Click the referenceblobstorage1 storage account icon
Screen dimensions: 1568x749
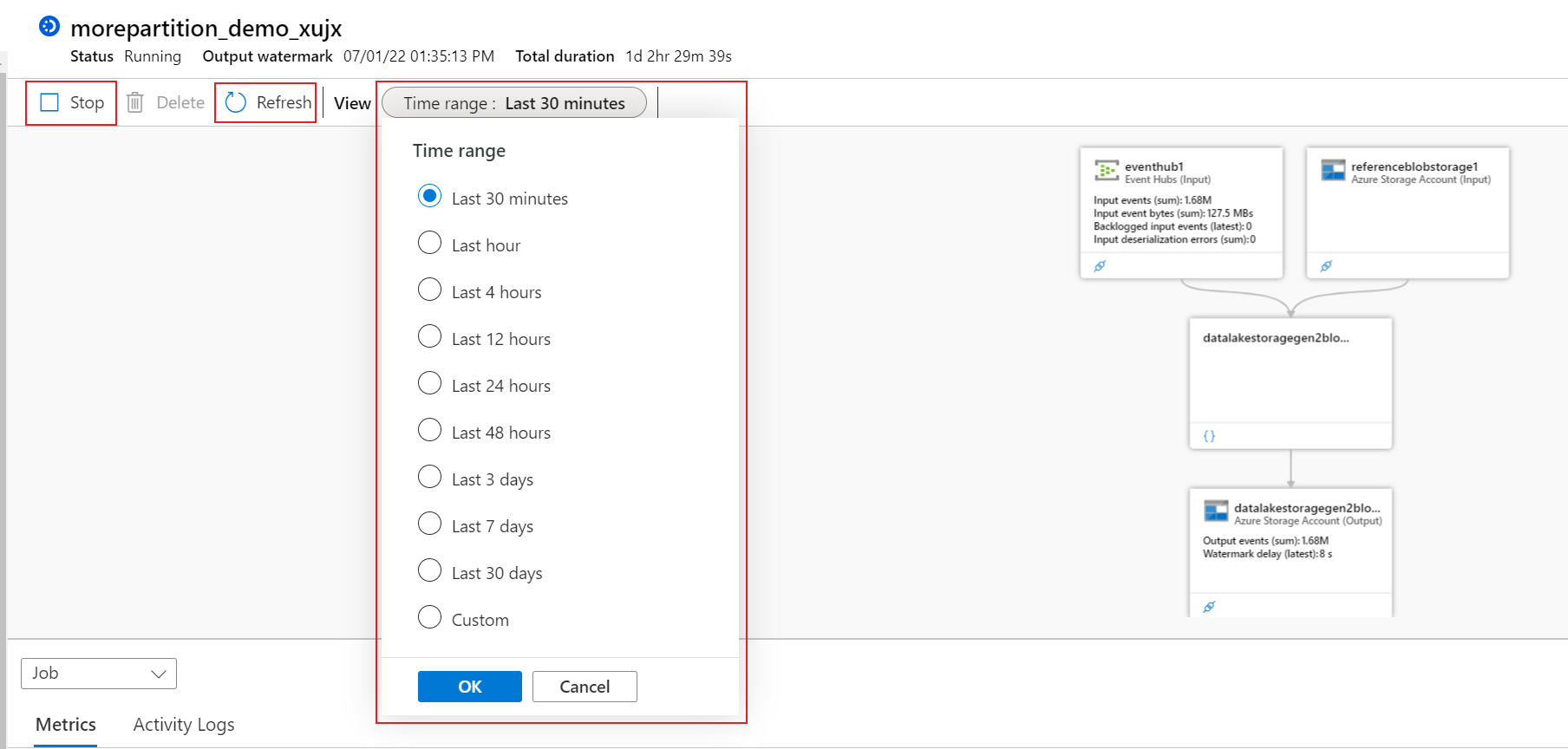[1333, 170]
